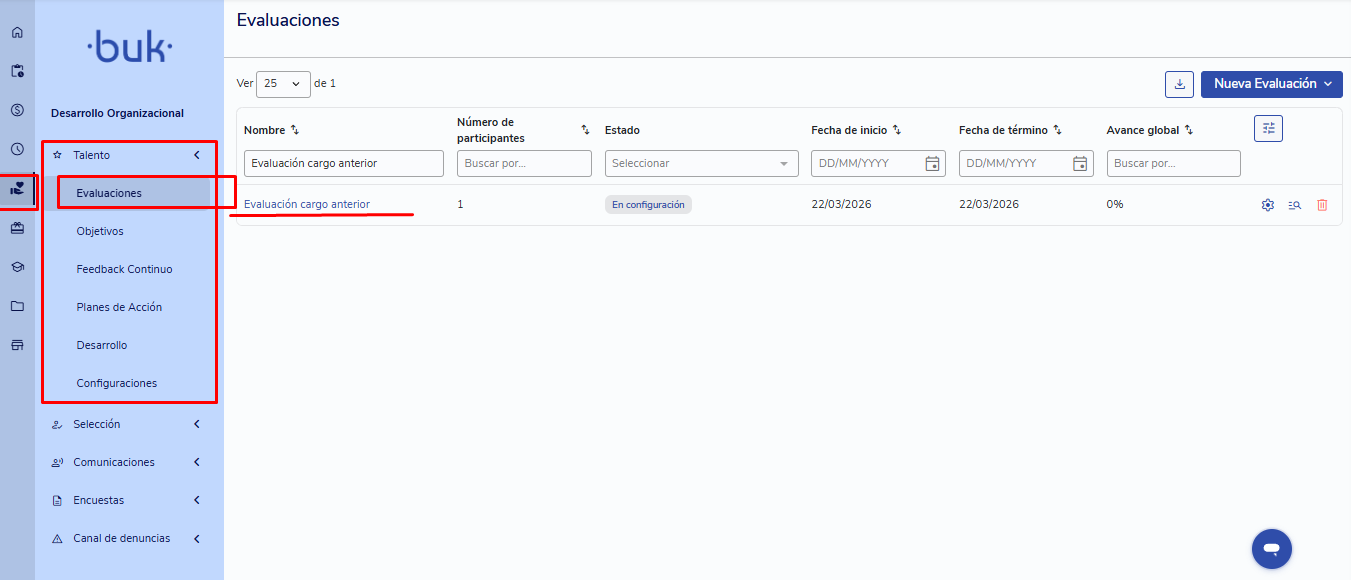This screenshot has width=1351, height=580.
Task: Click the home icon in left rail
Action: pyautogui.click(x=17, y=33)
